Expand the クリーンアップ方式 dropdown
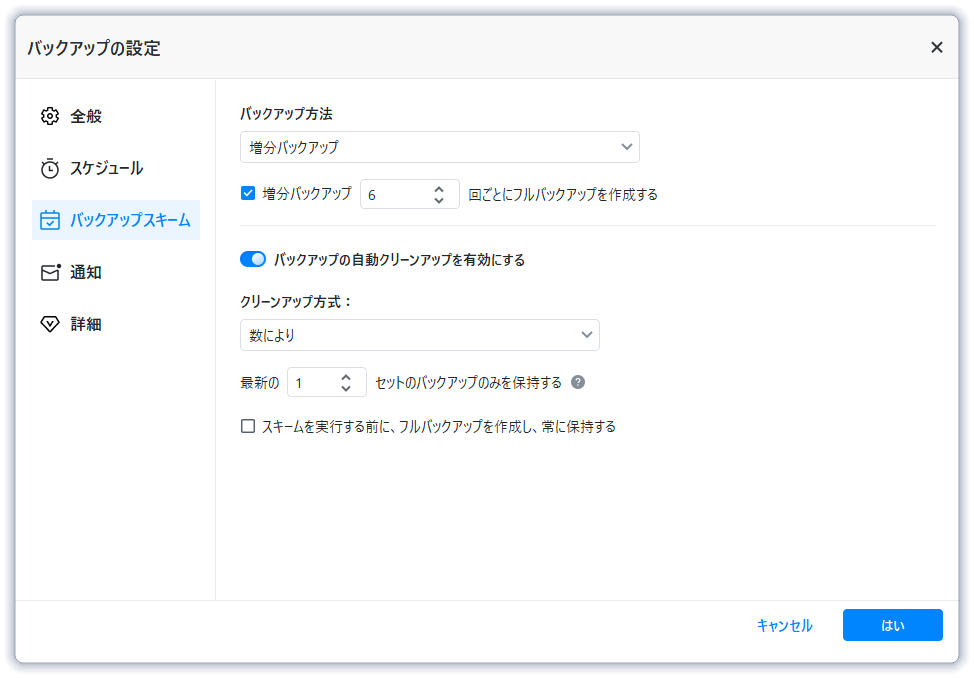Image resolution: width=974 pixels, height=678 pixels. (x=419, y=335)
